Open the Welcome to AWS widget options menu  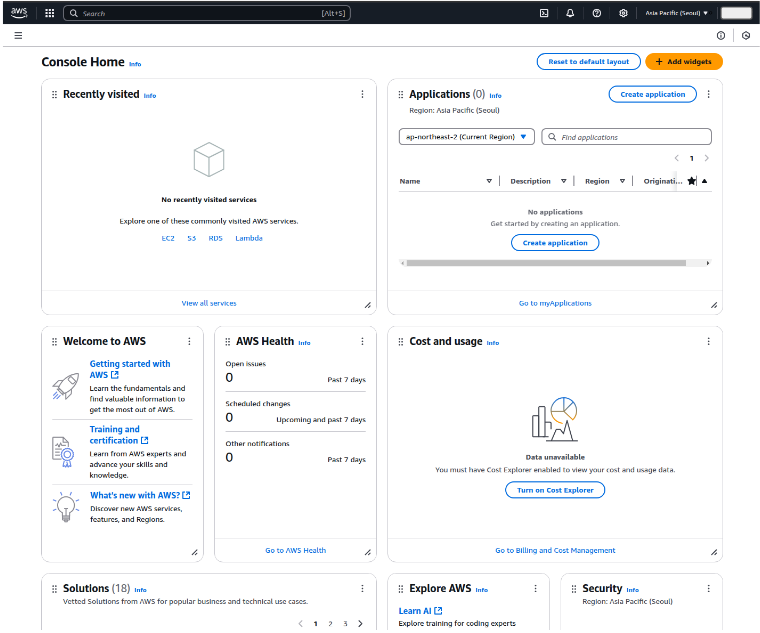tap(189, 341)
